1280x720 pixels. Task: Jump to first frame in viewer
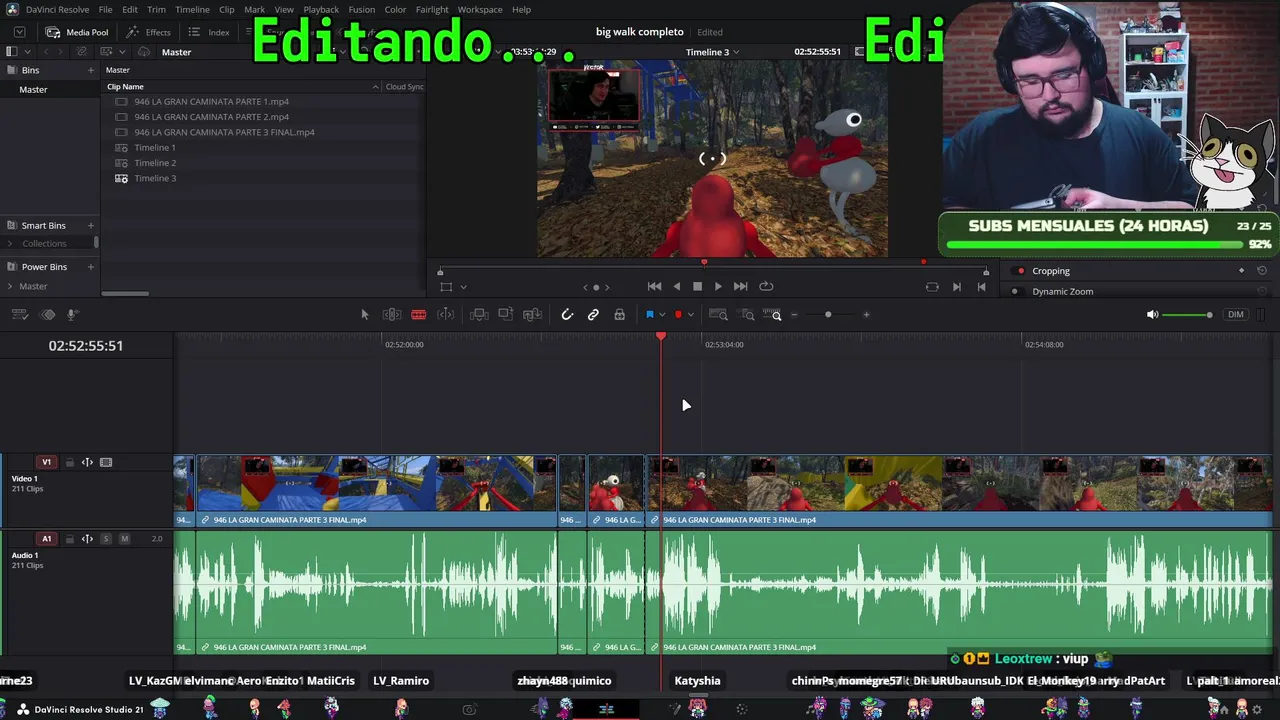pos(654,287)
